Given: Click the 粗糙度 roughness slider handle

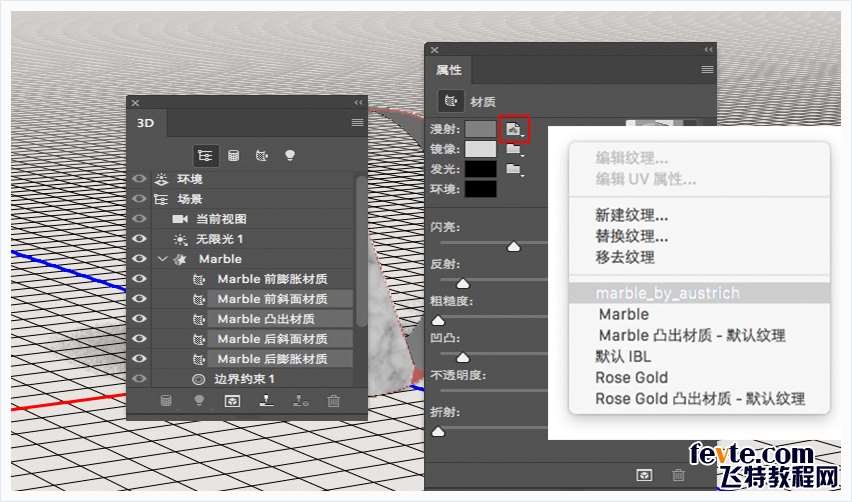Looking at the screenshot, I should pyautogui.click(x=438, y=321).
